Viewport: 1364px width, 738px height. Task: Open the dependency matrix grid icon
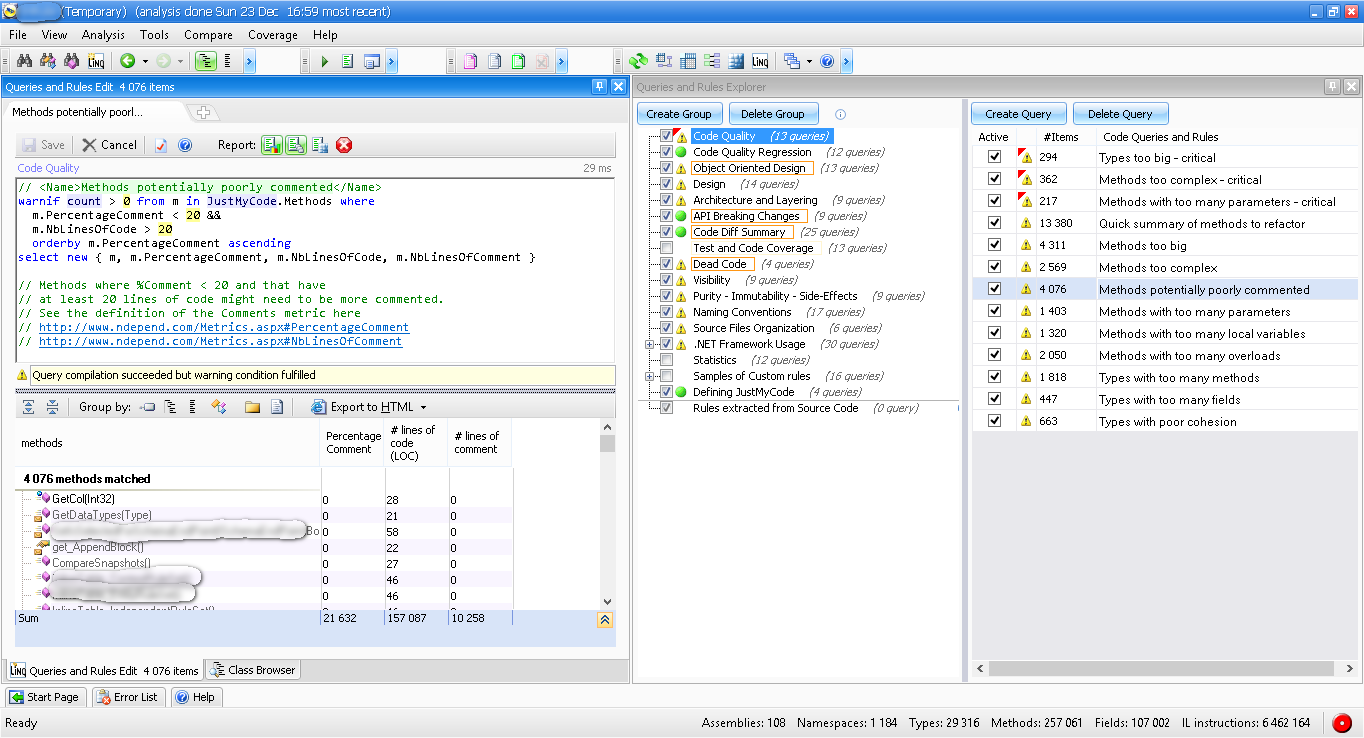pyautogui.click(x=688, y=62)
